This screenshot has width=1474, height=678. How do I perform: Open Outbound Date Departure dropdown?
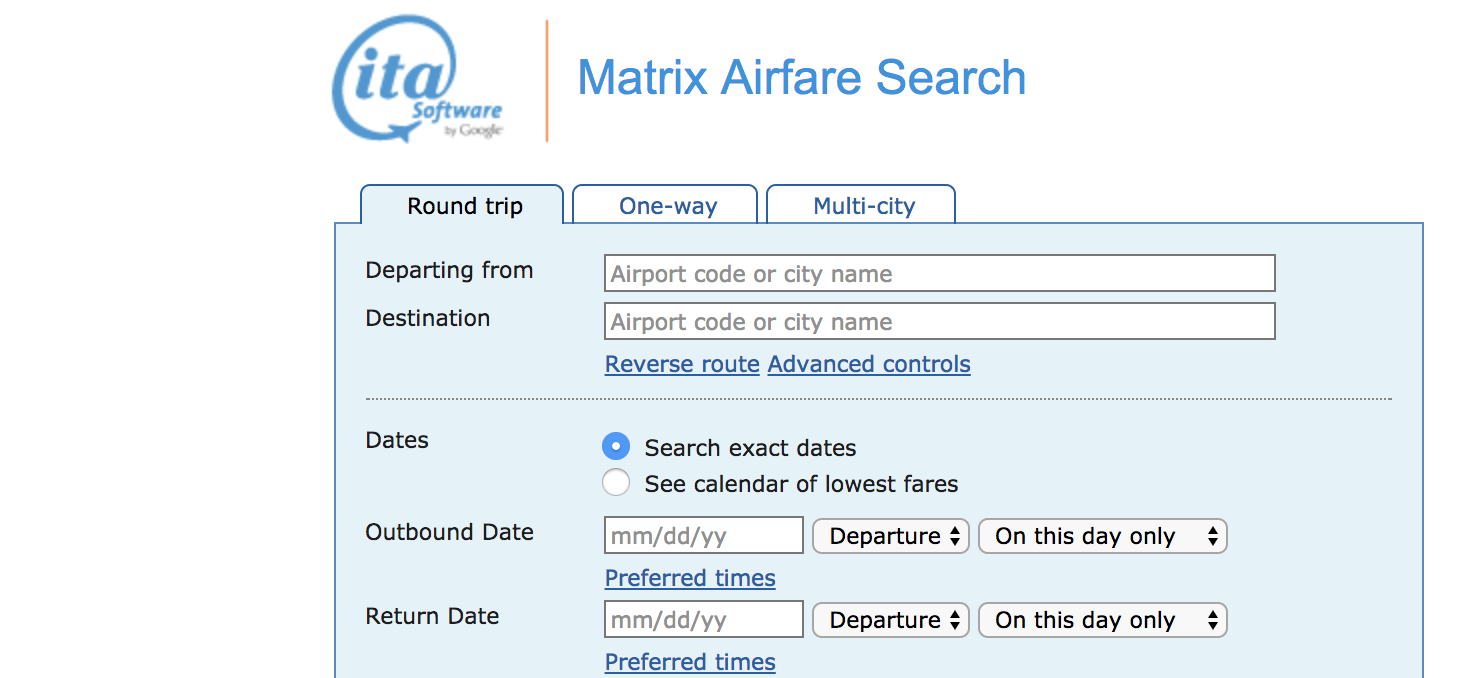[x=891, y=536]
